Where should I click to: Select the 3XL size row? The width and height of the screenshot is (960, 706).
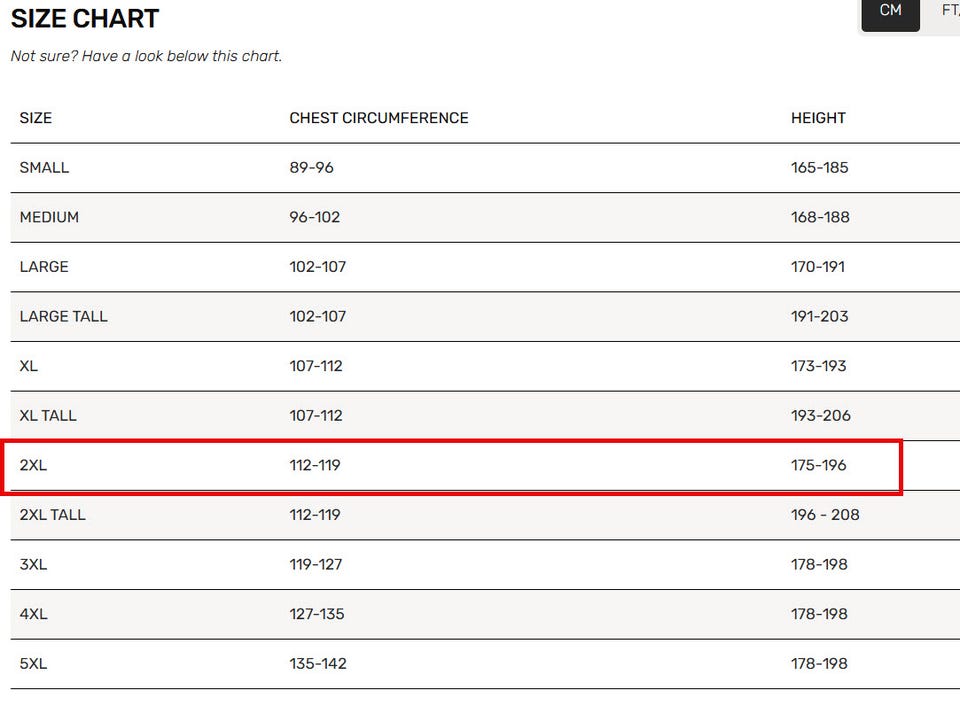[x=485, y=565]
